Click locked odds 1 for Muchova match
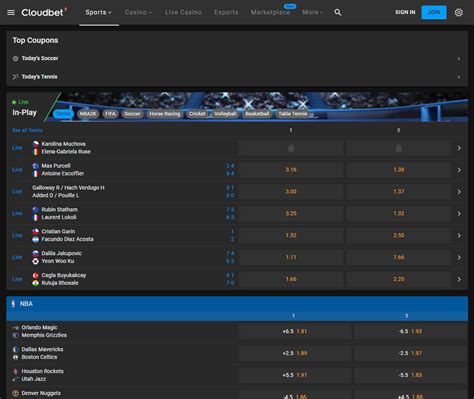 (x=291, y=148)
